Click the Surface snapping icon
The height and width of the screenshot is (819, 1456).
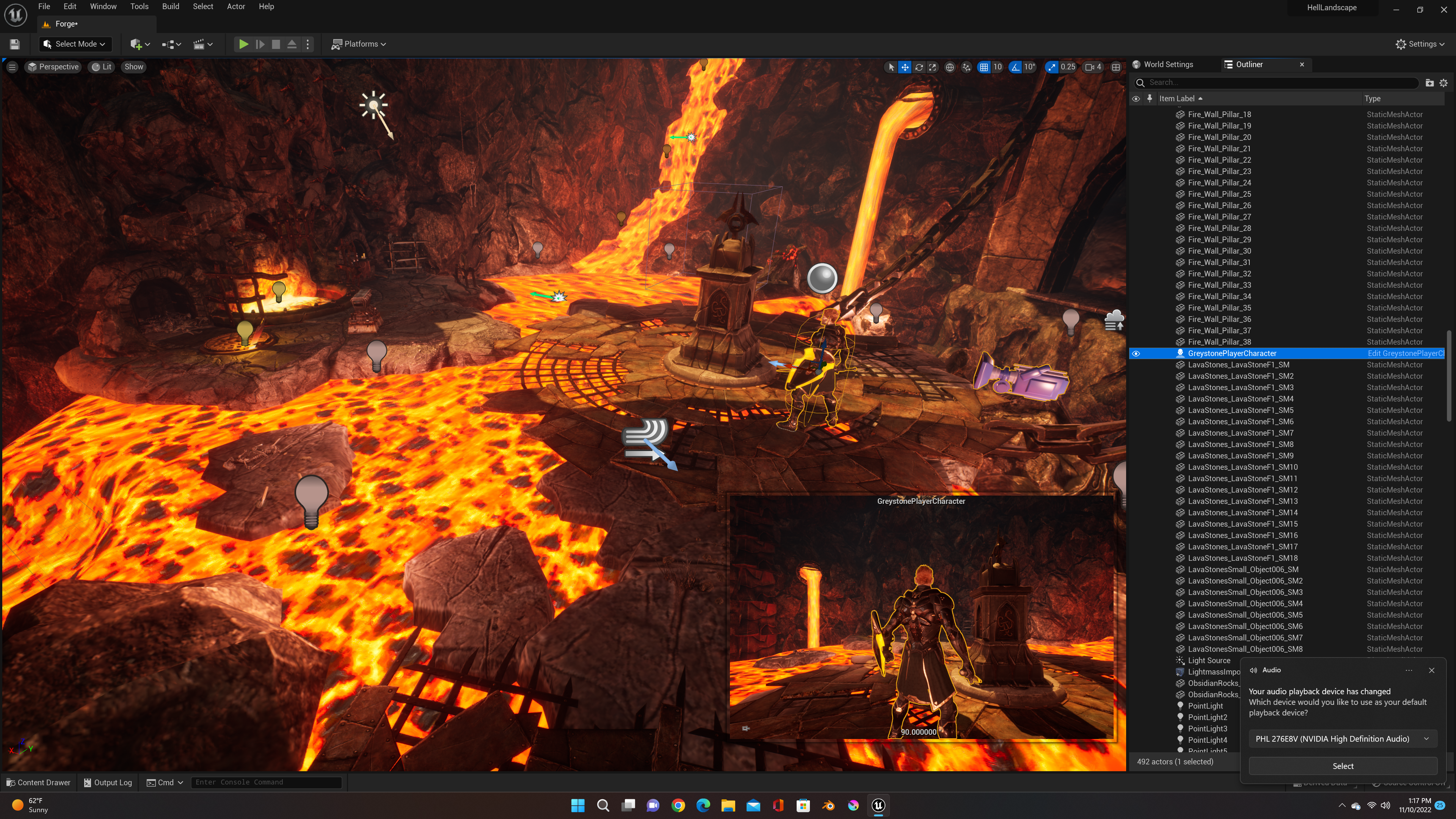pyautogui.click(x=966, y=67)
